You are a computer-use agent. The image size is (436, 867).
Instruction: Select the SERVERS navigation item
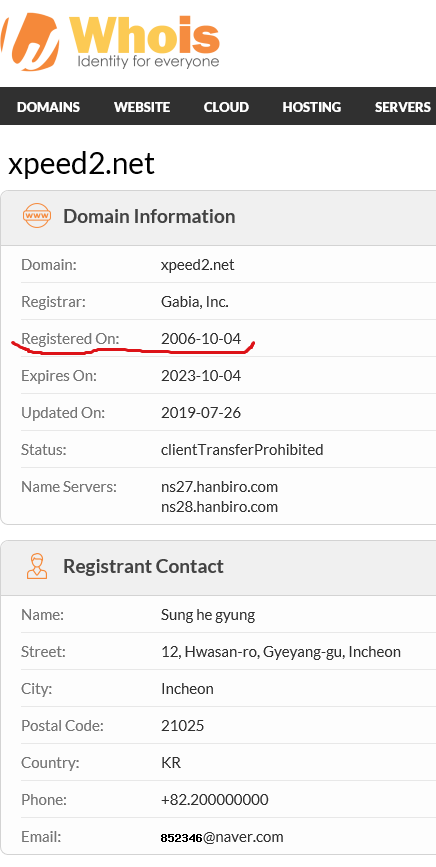point(403,107)
